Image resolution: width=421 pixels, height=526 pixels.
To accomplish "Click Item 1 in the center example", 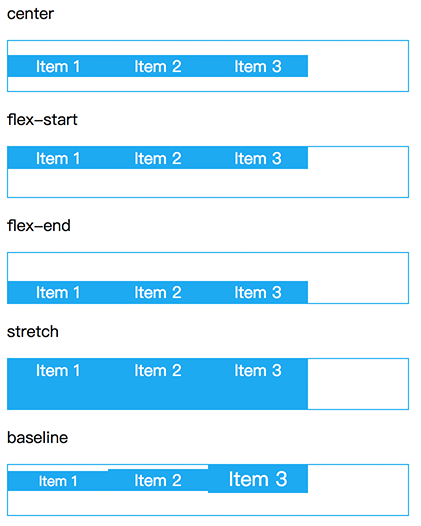I will pos(58,66).
